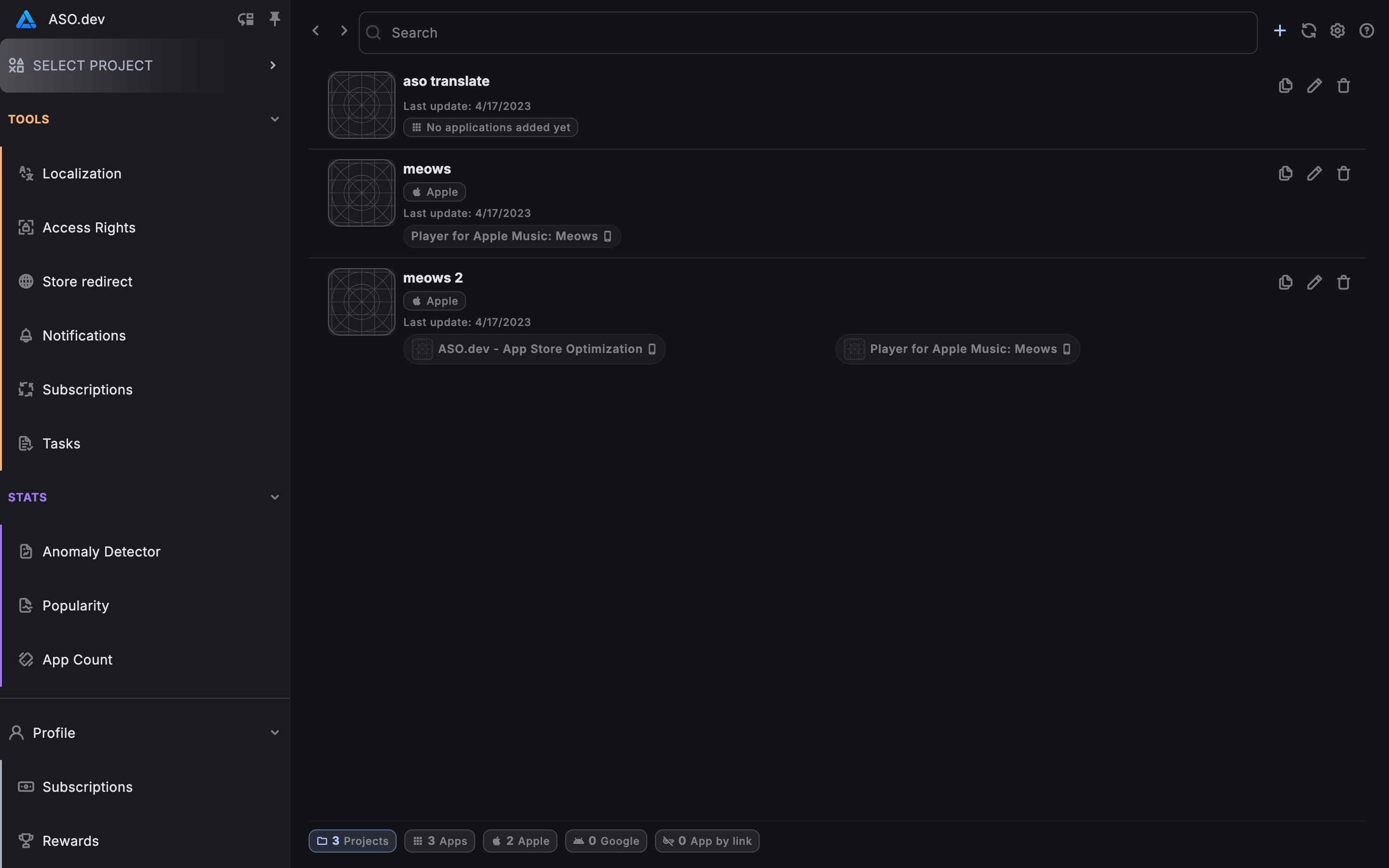Click the No applications added yet tag
1389x868 pixels.
click(x=491, y=127)
